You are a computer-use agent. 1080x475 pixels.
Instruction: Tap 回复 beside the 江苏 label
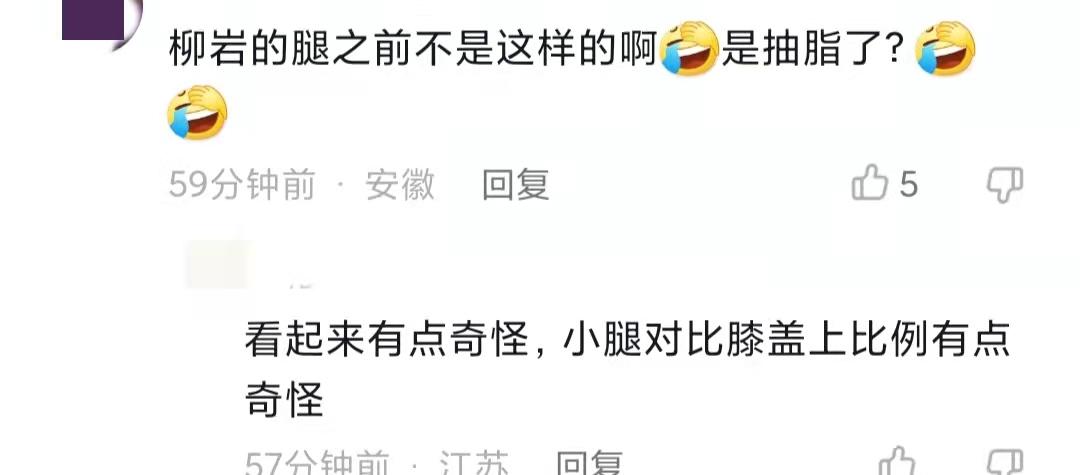(x=590, y=463)
